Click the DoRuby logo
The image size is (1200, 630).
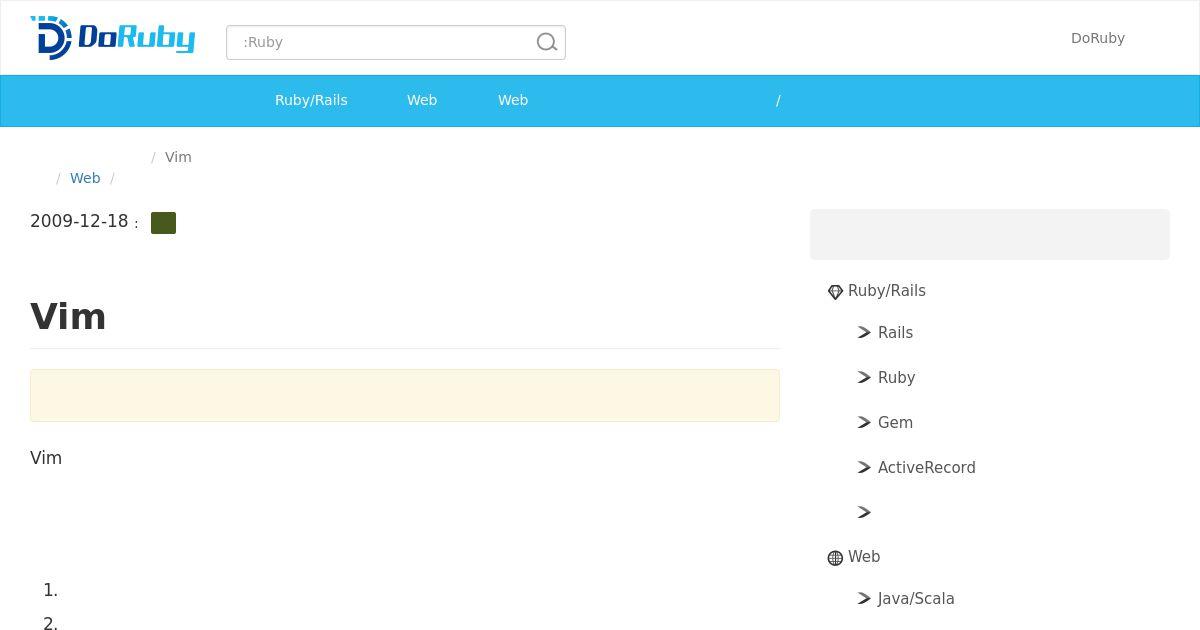(113, 38)
